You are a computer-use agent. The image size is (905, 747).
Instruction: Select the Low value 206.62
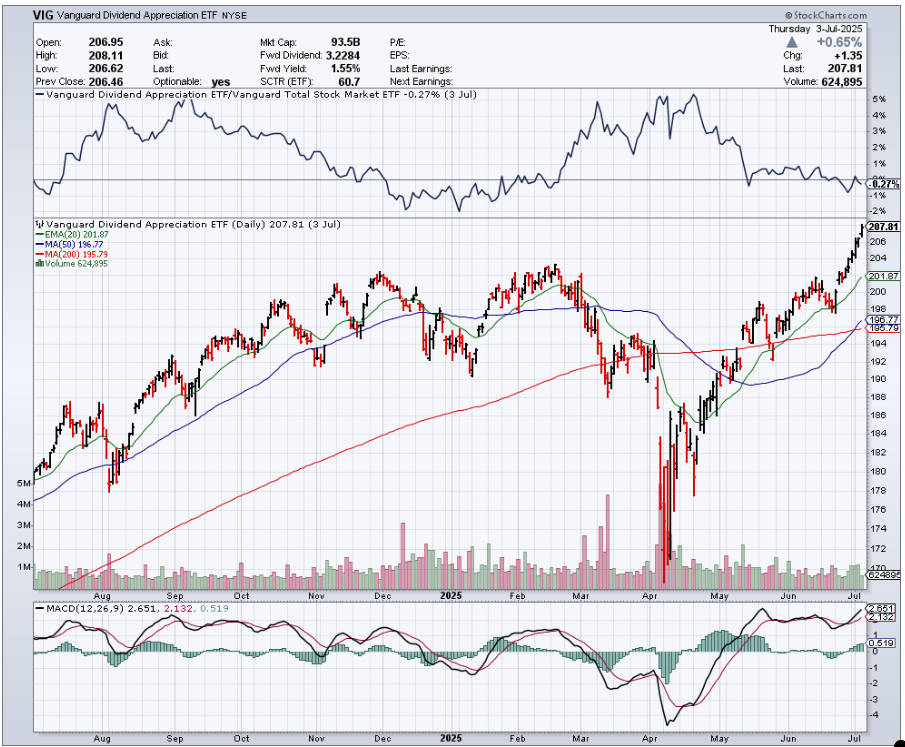pos(106,69)
